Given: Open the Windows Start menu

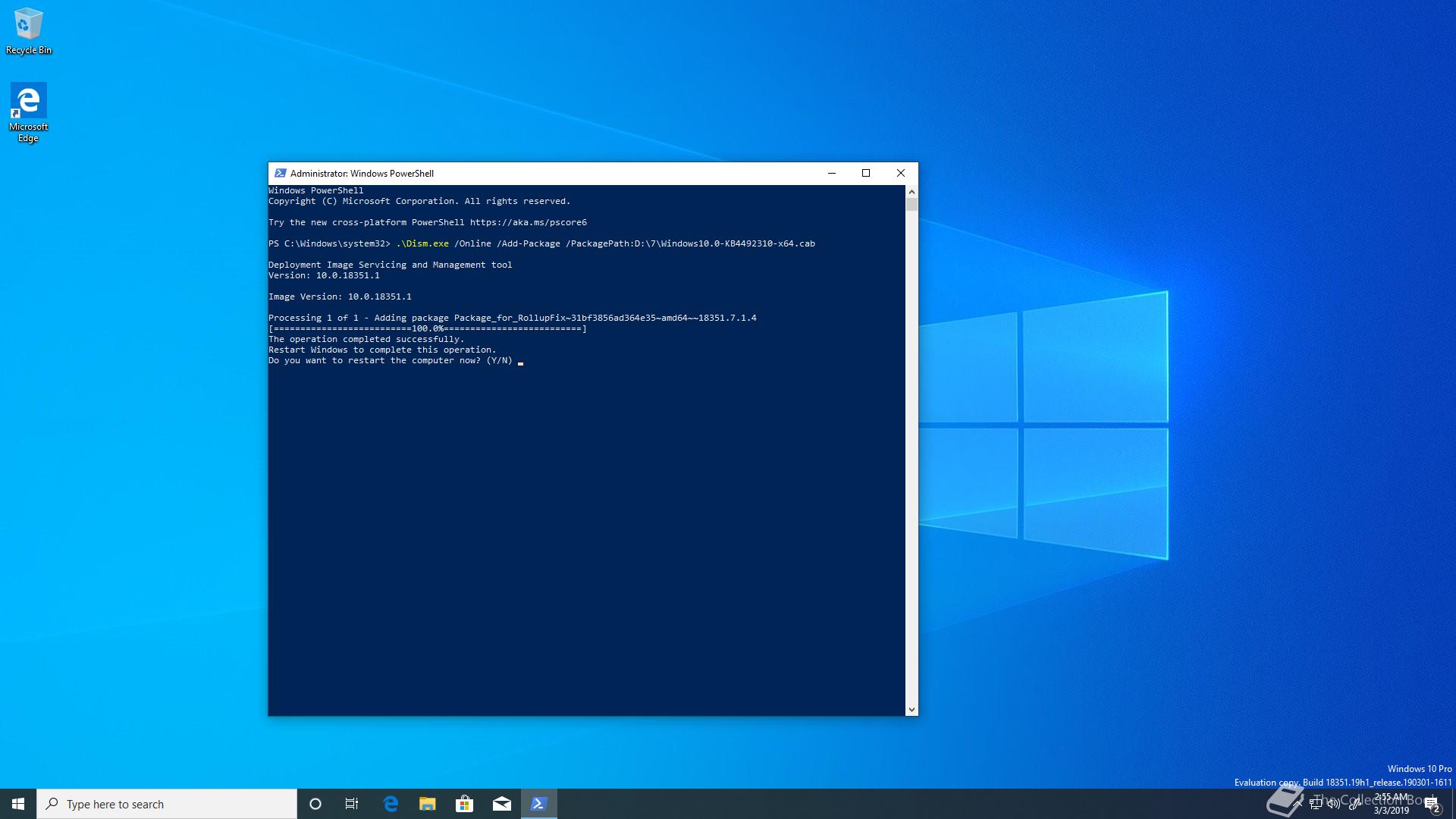Looking at the screenshot, I should pos(18,804).
